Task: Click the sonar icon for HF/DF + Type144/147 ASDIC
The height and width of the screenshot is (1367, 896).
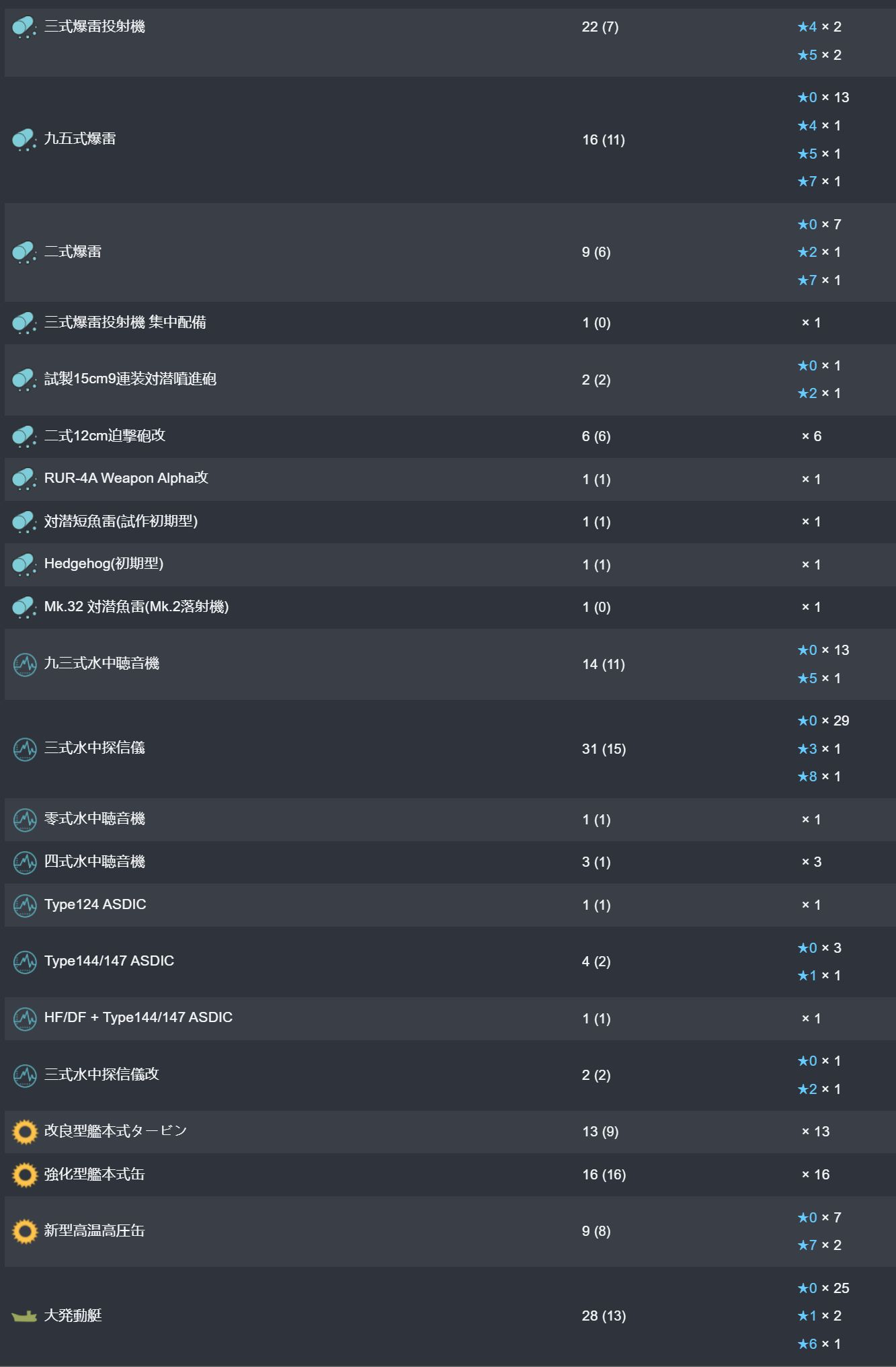Action: point(25,1019)
